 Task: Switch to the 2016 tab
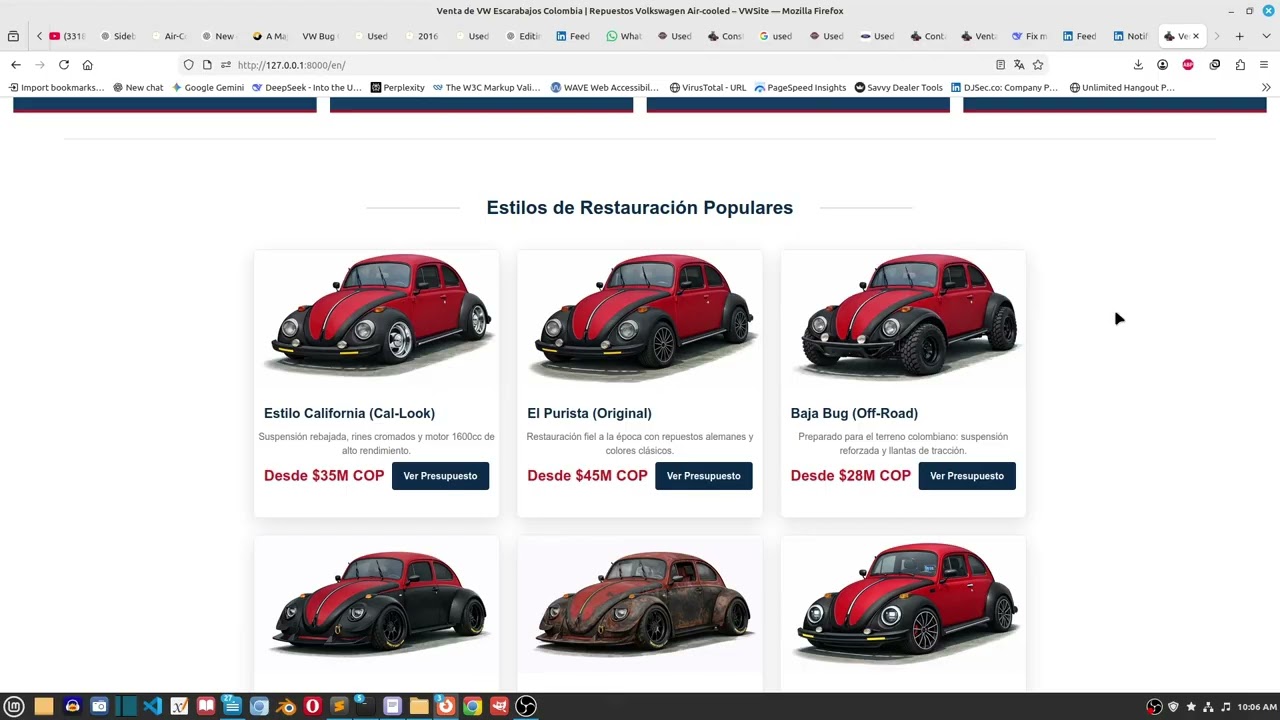422,36
